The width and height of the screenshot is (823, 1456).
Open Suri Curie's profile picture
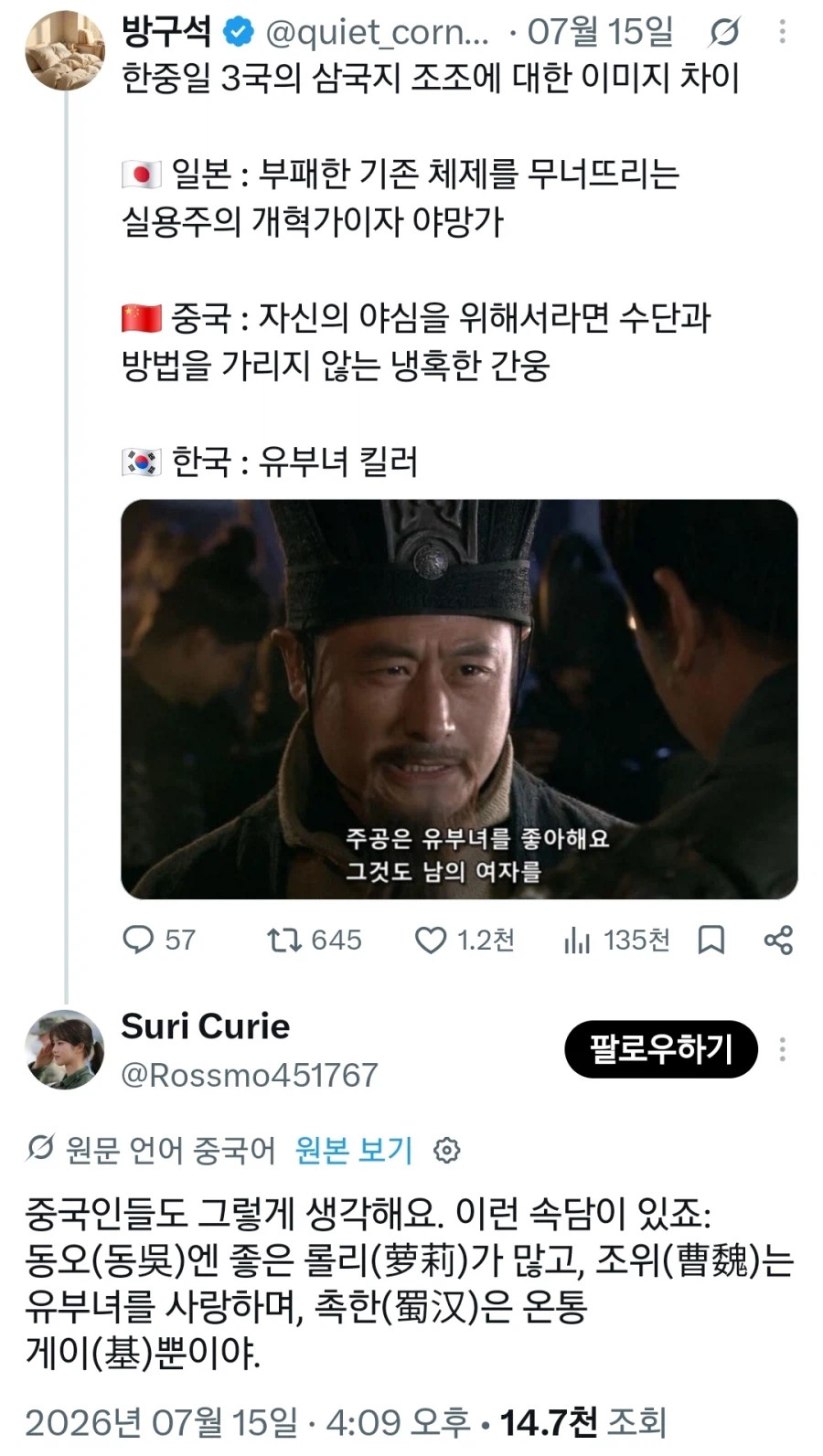click(x=65, y=1049)
